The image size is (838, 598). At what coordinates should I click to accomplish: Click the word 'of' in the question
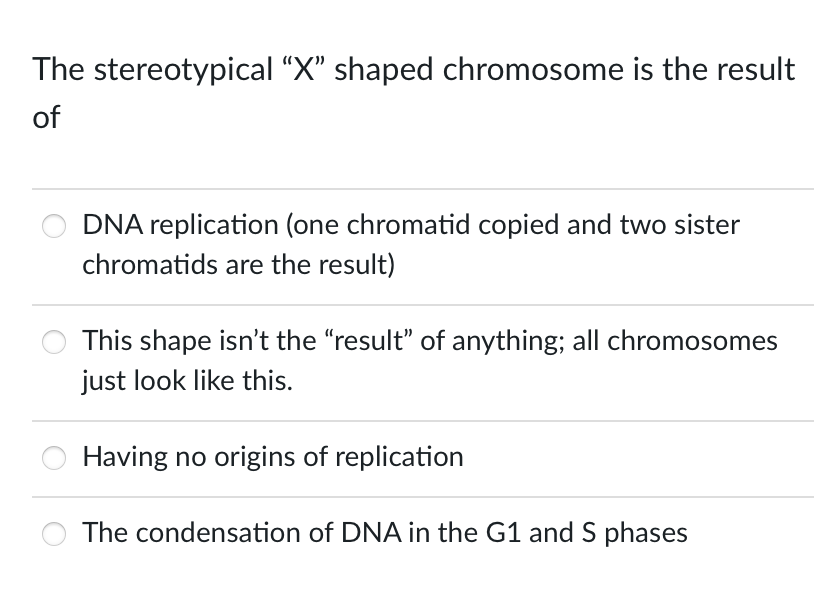pos(46,117)
